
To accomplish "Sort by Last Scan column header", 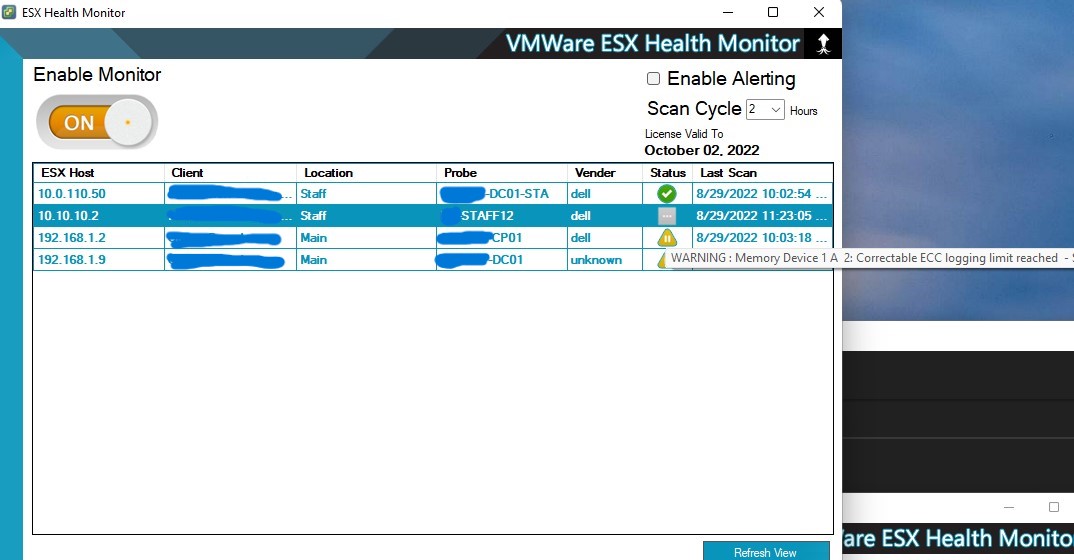I will (x=763, y=173).
